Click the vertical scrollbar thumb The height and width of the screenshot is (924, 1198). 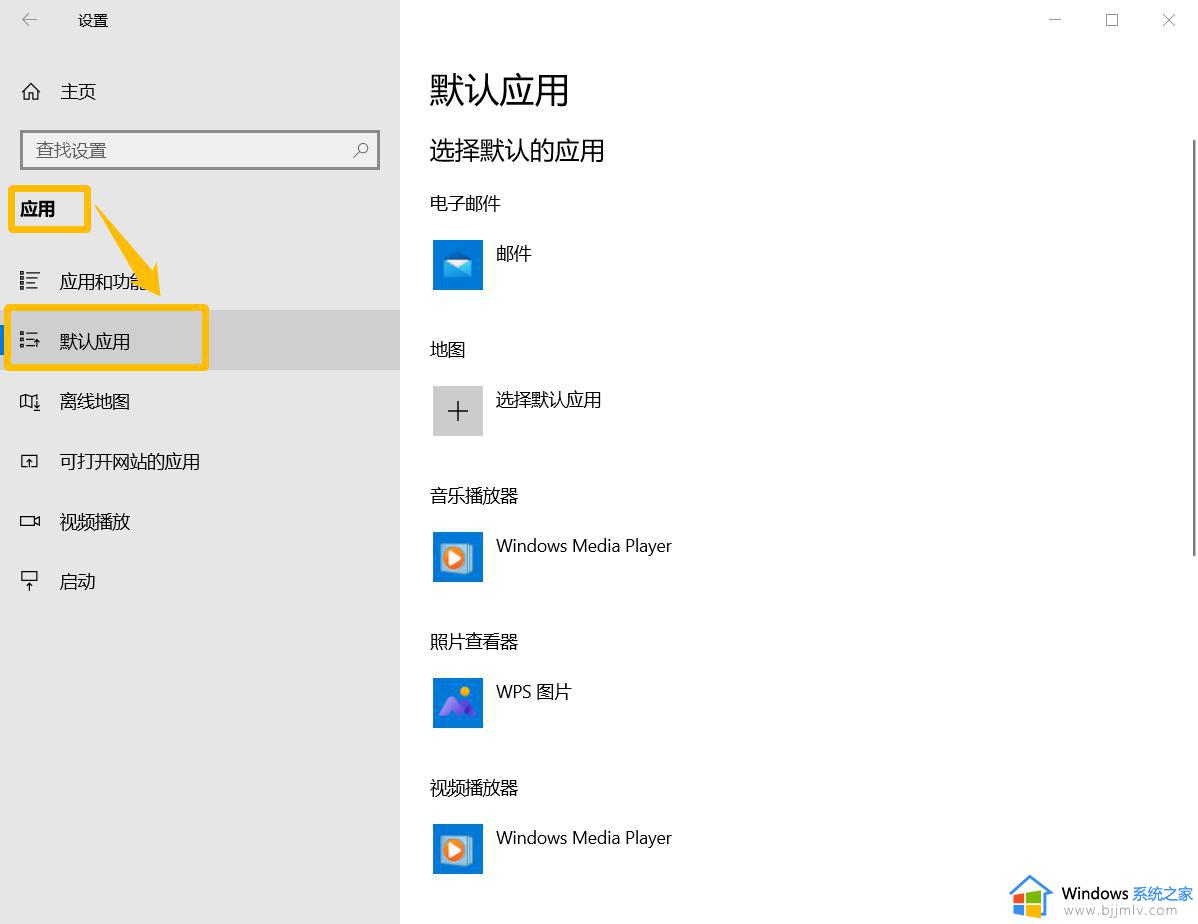click(x=1193, y=348)
